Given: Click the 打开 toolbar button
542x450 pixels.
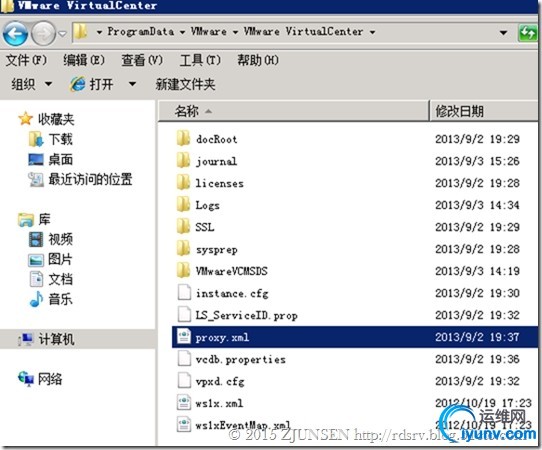Looking at the screenshot, I should (x=92, y=84).
